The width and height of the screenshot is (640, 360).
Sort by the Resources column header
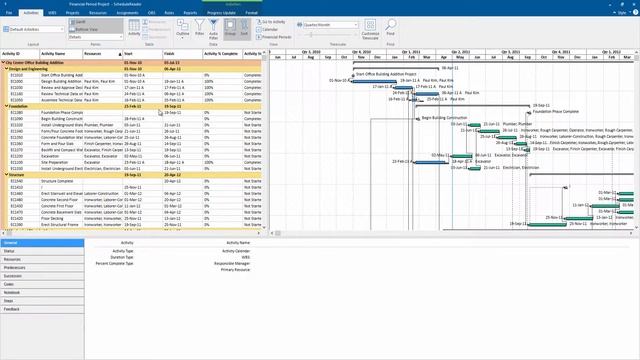[x=102, y=54]
